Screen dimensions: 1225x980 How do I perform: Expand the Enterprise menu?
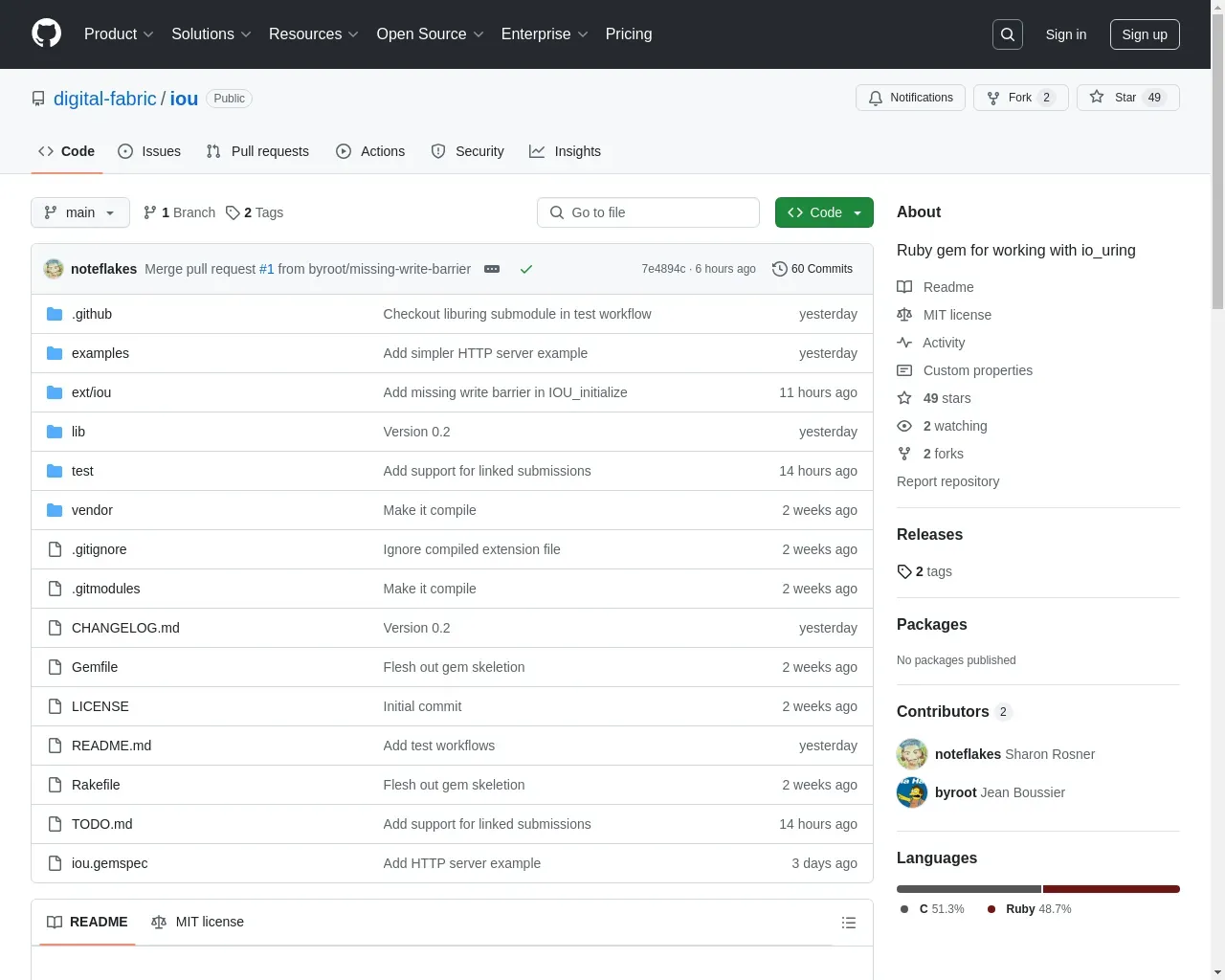click(545, 33)
